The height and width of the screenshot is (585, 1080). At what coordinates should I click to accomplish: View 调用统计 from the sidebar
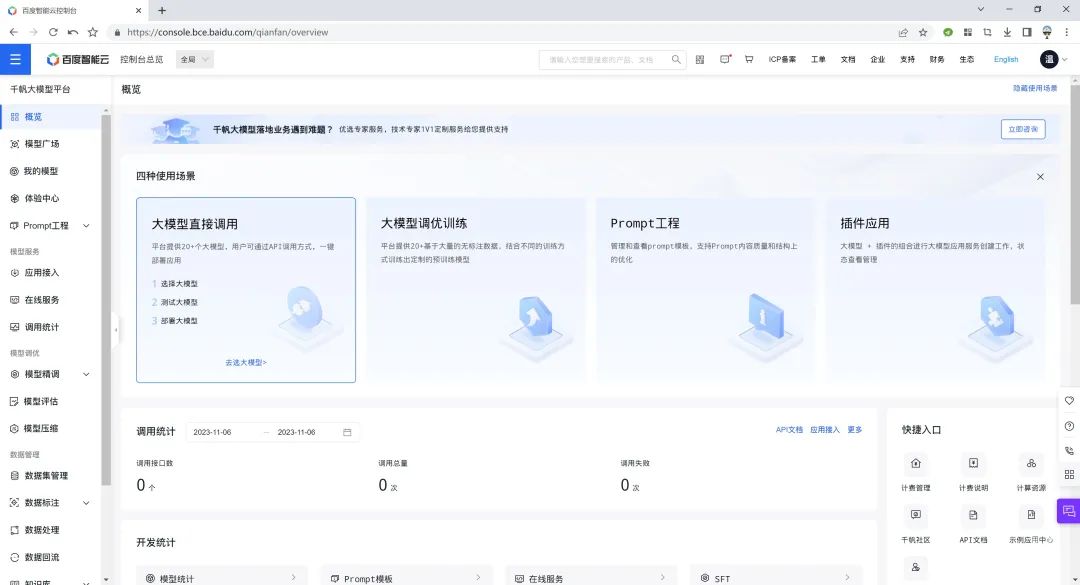click(44, 324)
